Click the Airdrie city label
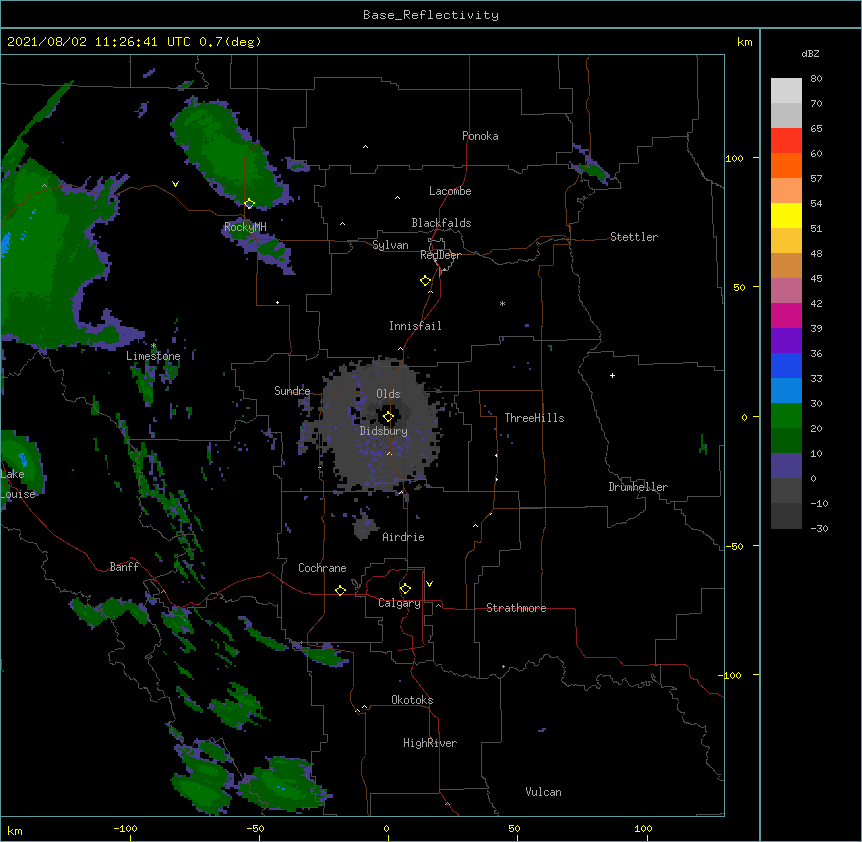Image resolution: width=862 pixels, height=842 pixels. [x=403, y=537]
